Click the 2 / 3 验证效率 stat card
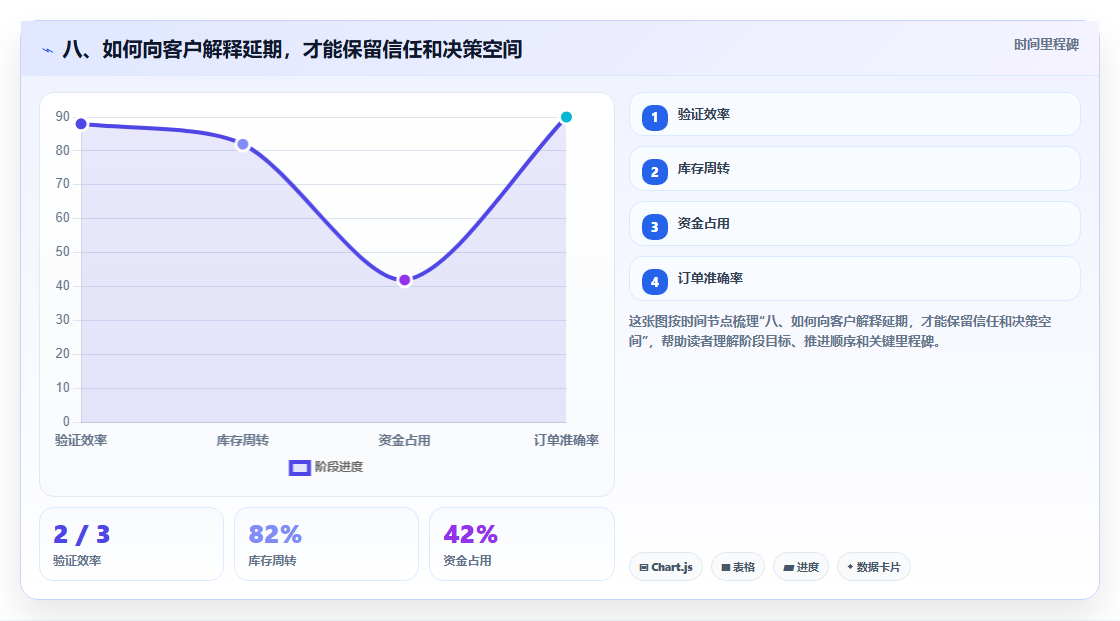1120x621 pixels. point(131,544)
